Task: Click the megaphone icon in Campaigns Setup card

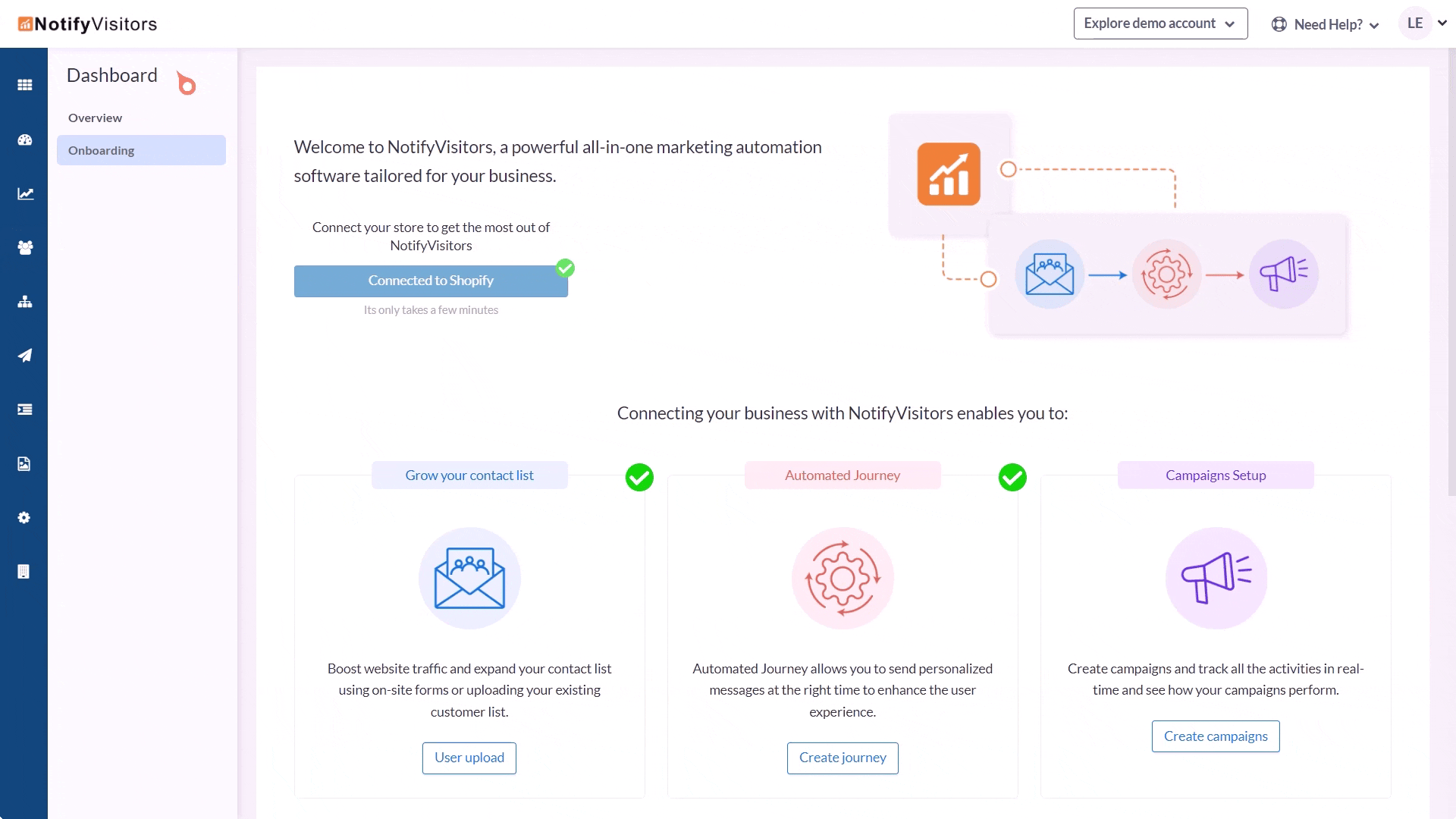Action: 1216,578
